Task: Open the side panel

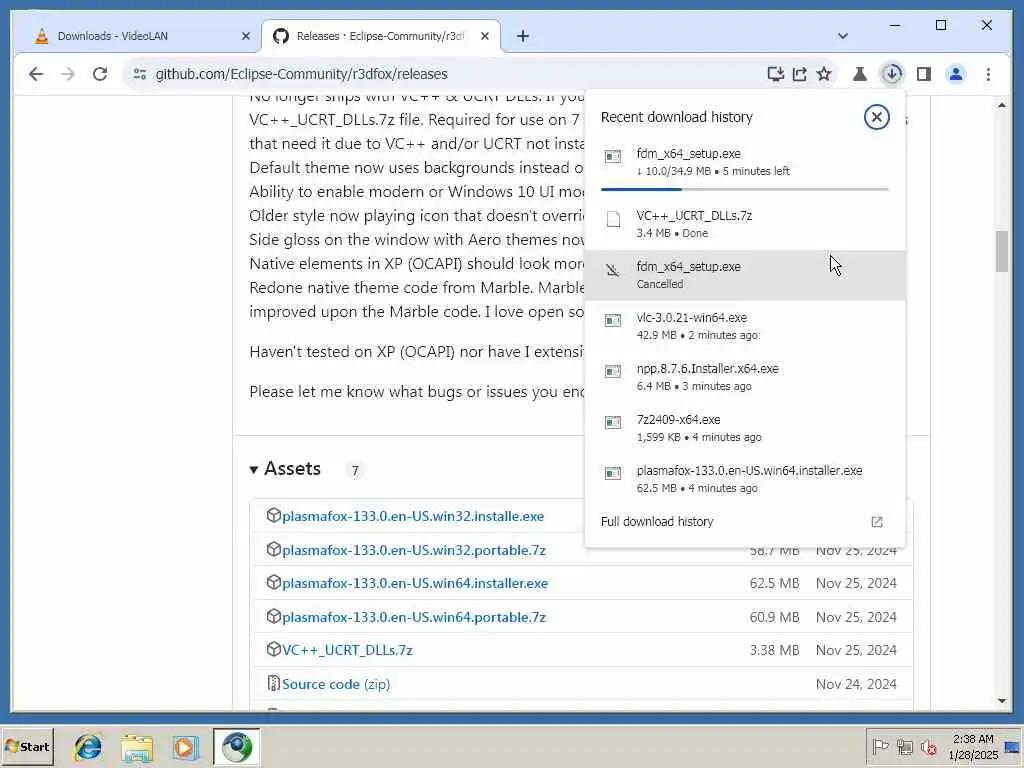Action: [x=923, y=74]
